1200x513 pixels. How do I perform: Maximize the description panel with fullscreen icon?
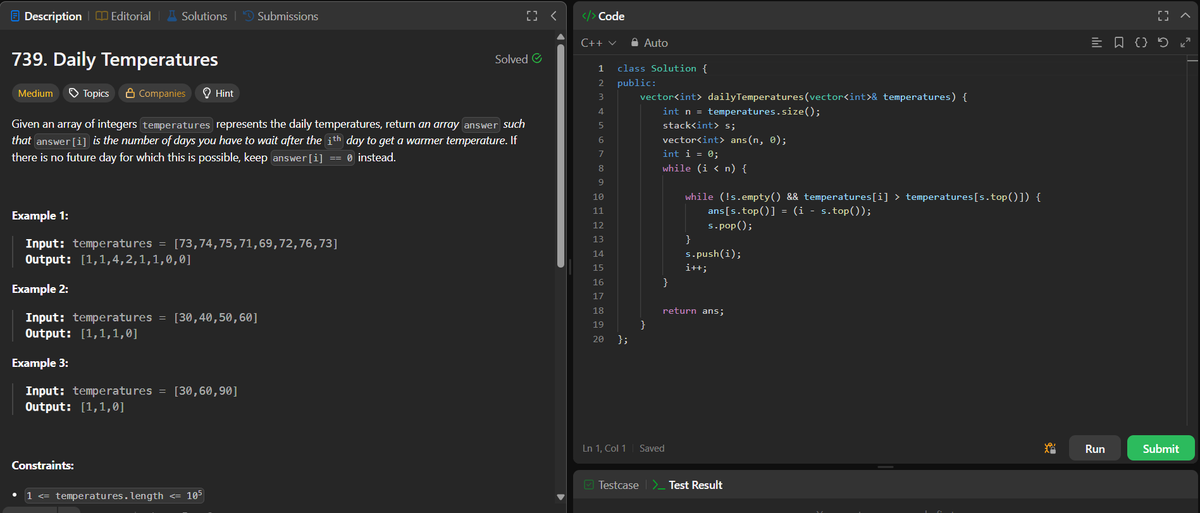531,16
